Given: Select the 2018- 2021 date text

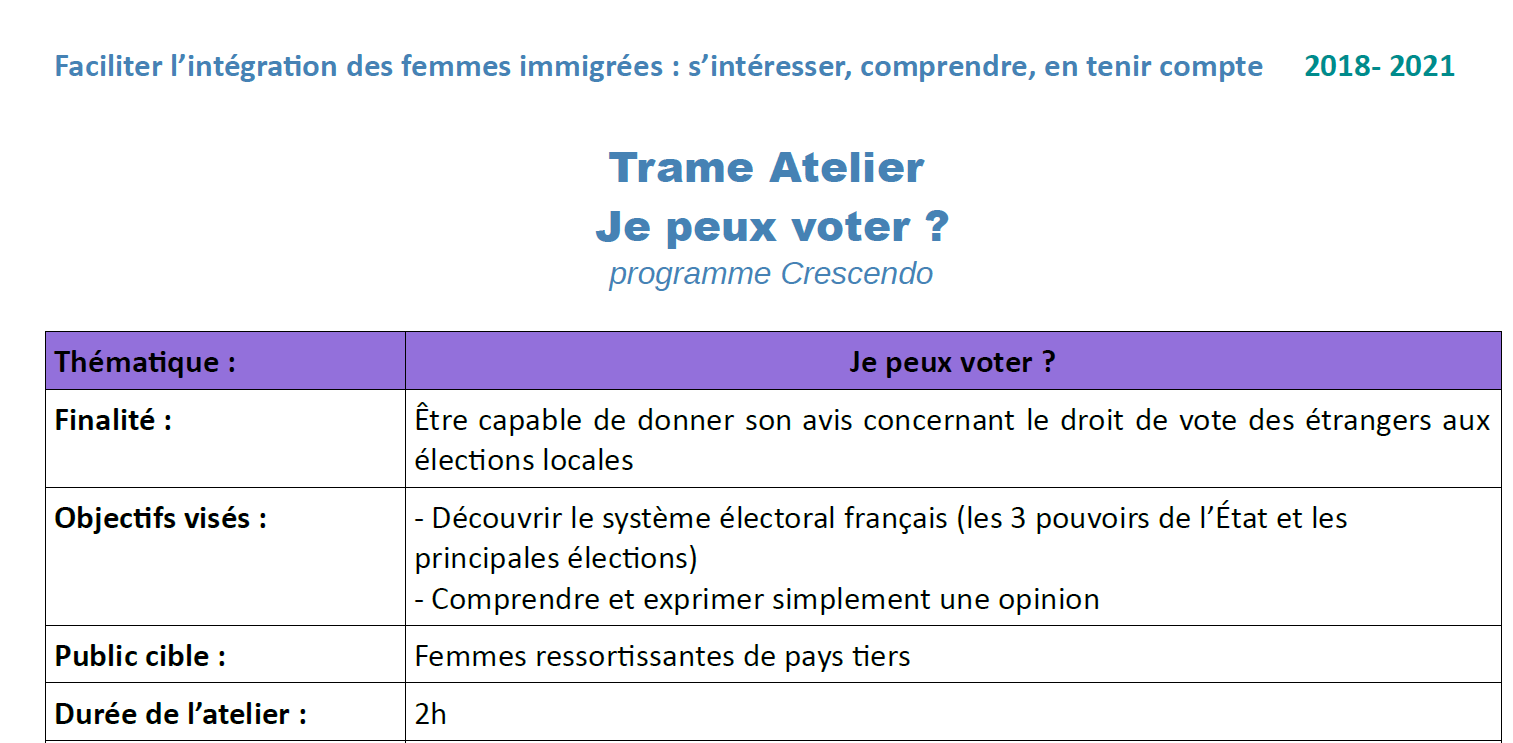Looking at the screenshot, I should click(x=1380, y=67).
